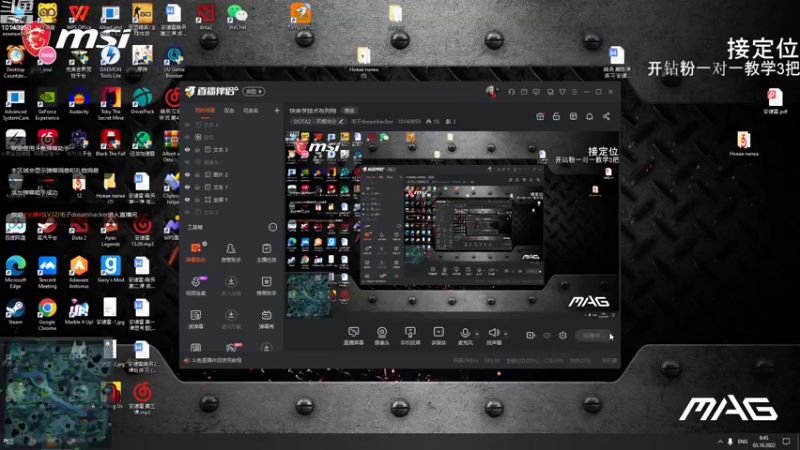
Task: Toggle preview eye icon near settings gear
Action: point(547,335)
